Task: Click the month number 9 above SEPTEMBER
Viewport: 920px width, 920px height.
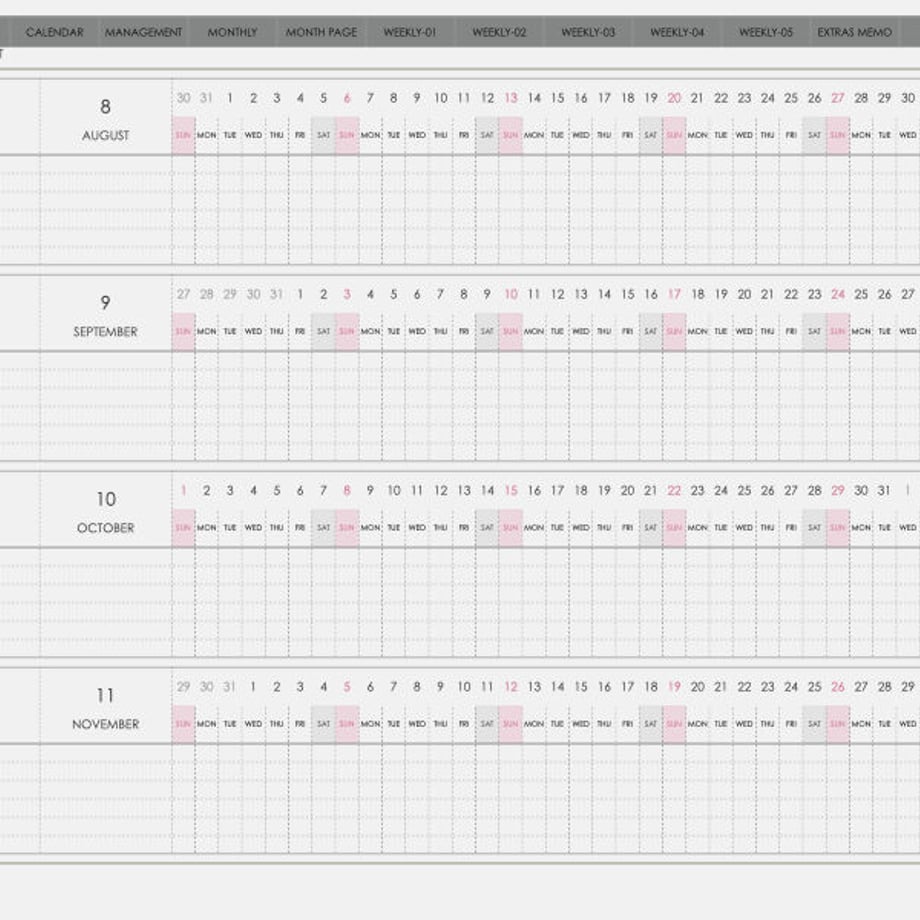Action: coord(106,303)
